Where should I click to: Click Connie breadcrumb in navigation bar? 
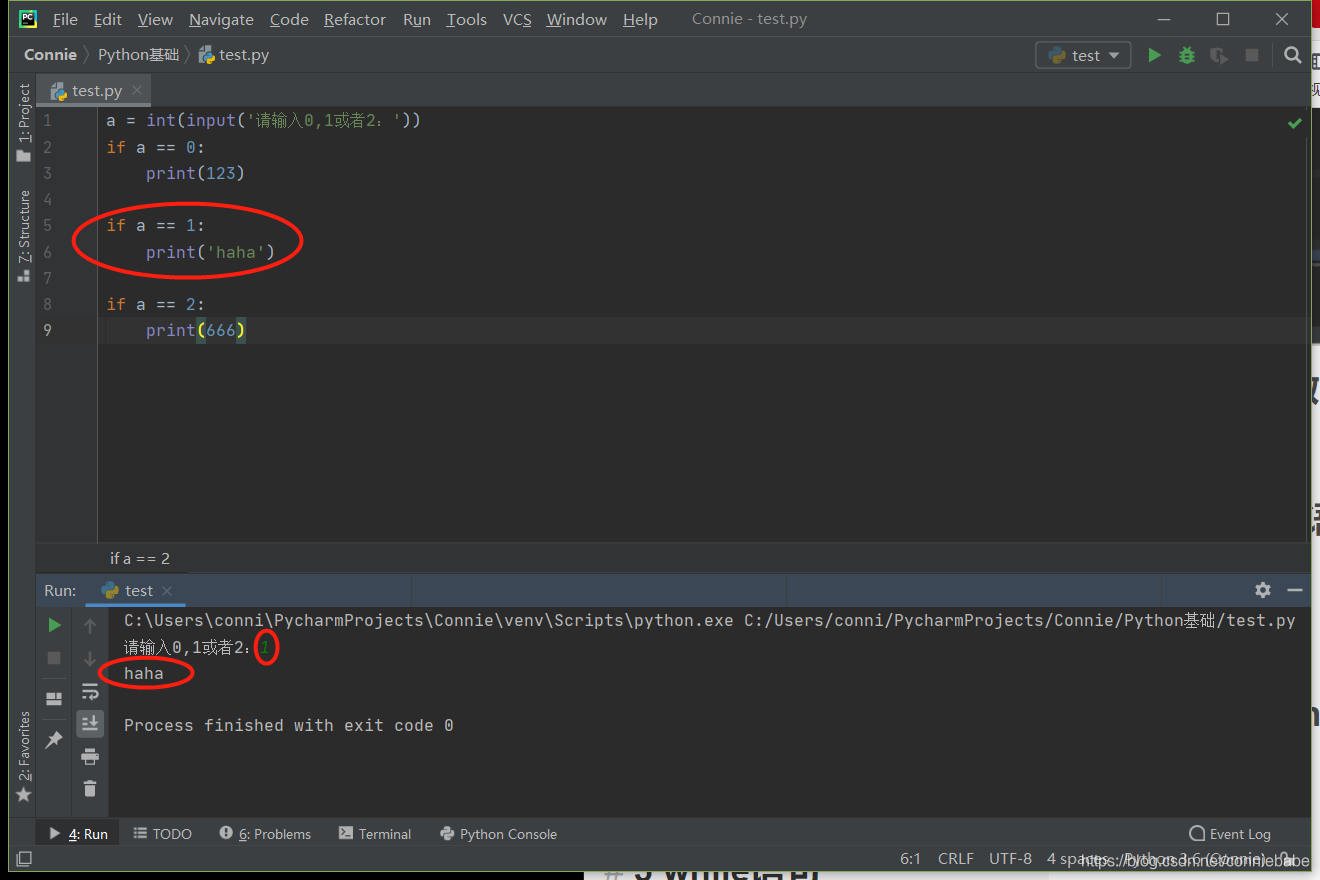click(x=50, y=55)
